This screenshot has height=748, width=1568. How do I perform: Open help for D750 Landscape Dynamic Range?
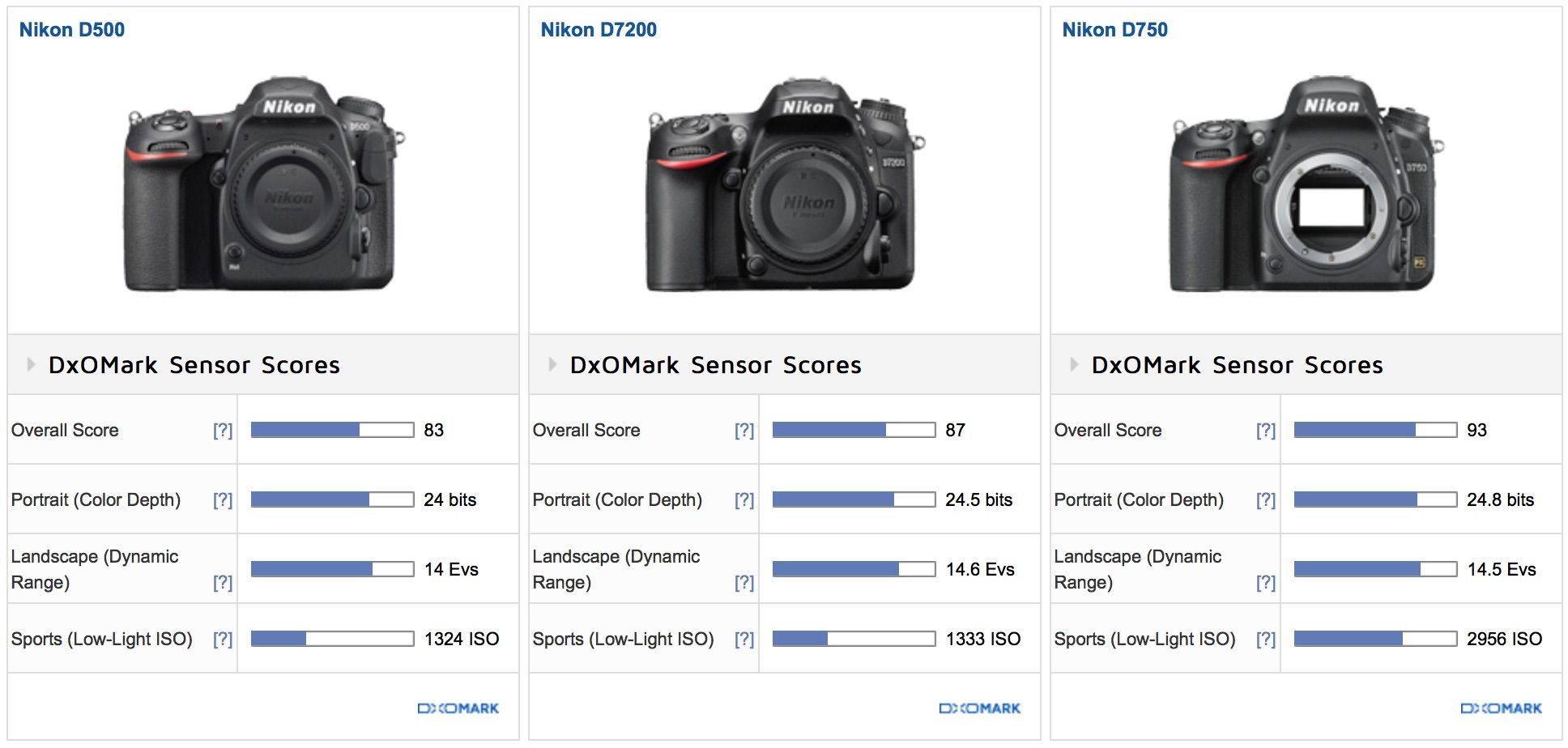pyautogui.click(x=1266, y=583)
